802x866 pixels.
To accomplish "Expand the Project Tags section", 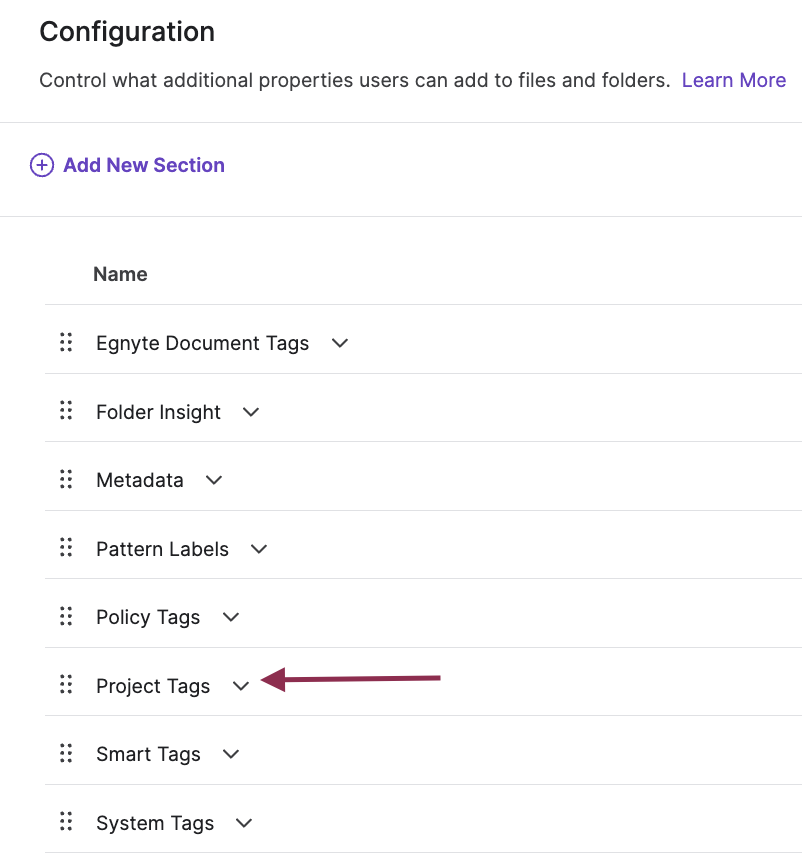I will (240, 686).
